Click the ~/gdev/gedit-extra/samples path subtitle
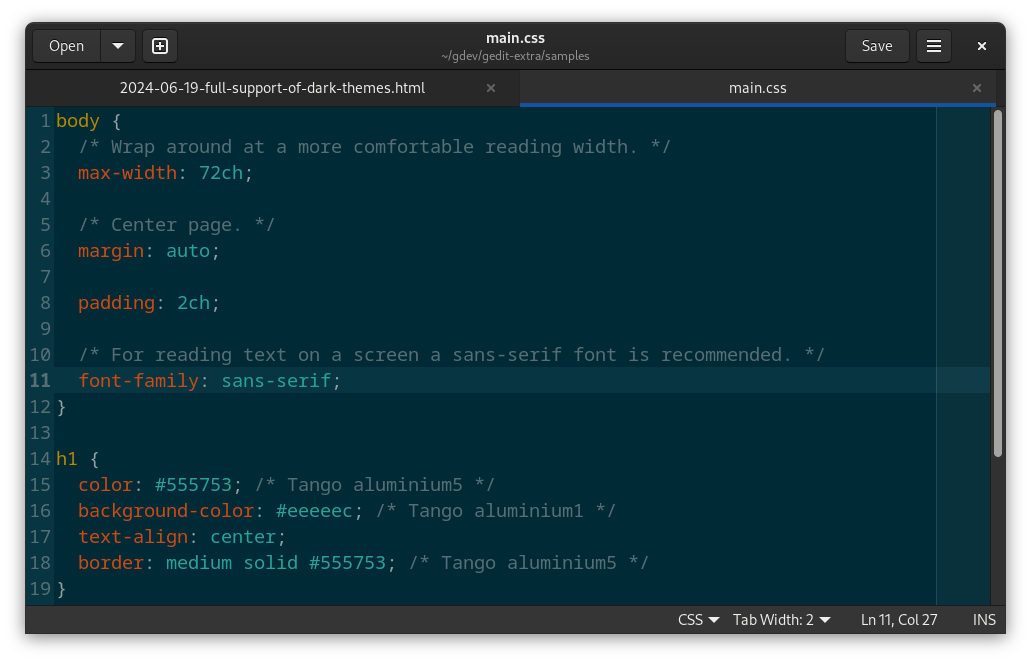Image resolution: width=1031 pixels, height=662 pixels. coord(515,57)
